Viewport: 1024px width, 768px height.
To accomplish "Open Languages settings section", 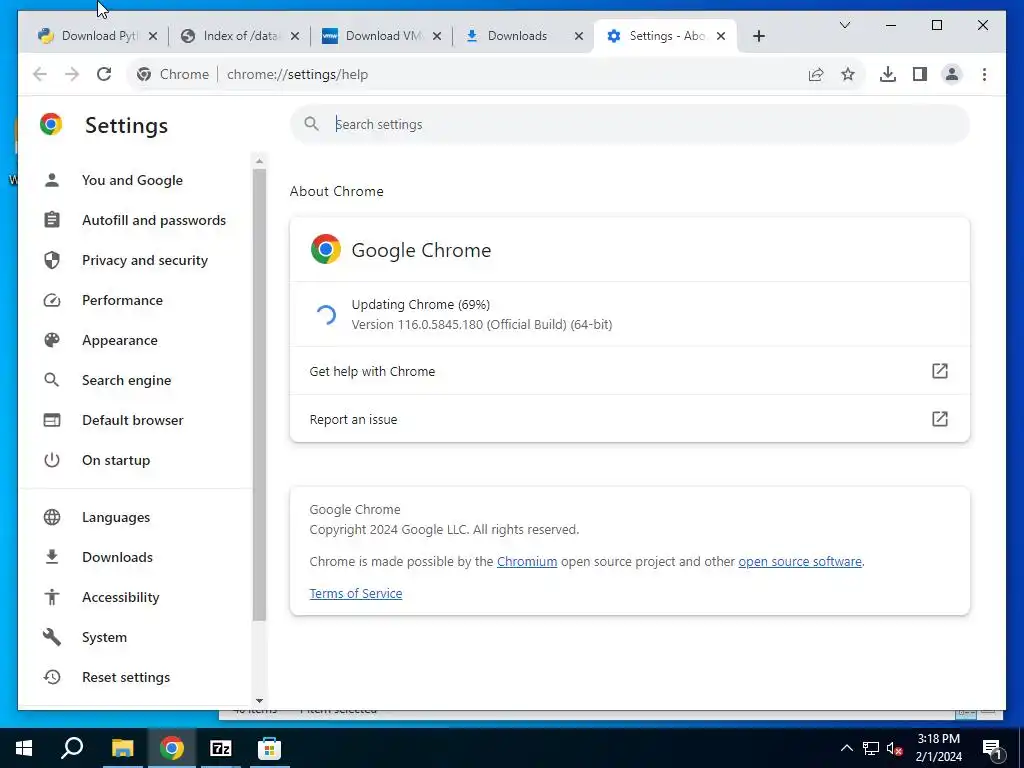I will pos(116,517).
